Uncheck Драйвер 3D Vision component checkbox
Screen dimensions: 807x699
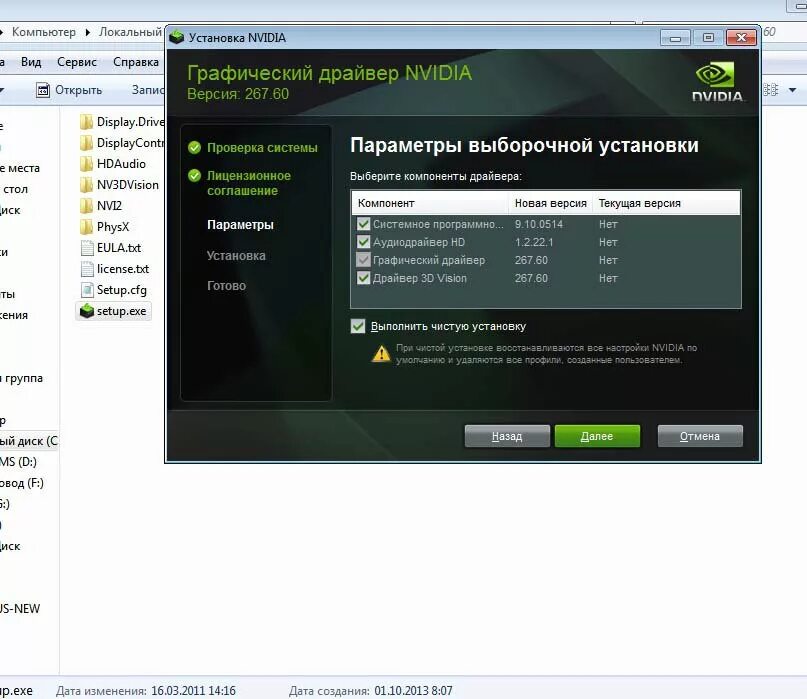pos(363,278)
